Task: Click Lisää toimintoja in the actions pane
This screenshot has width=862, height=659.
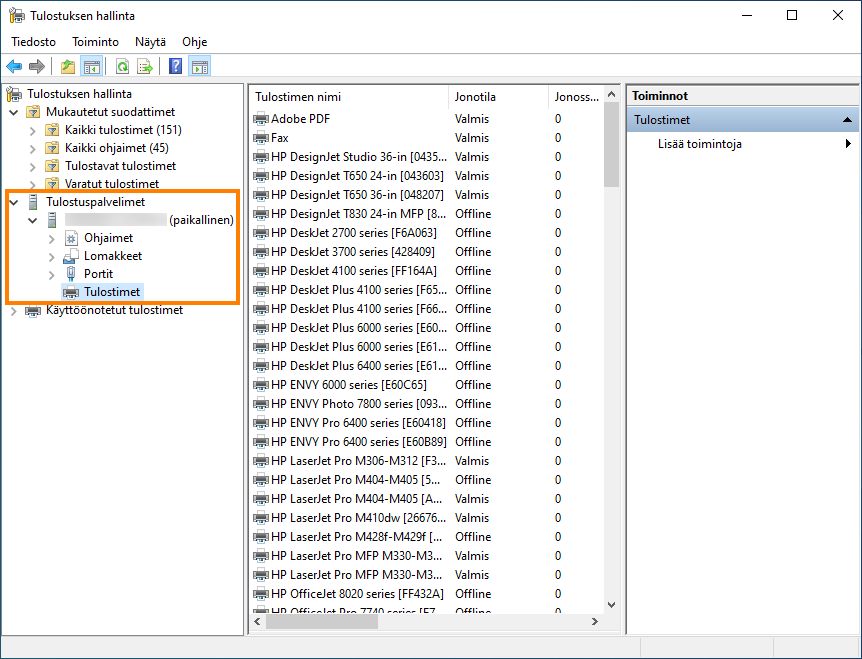Action: (x=700, y=144)
